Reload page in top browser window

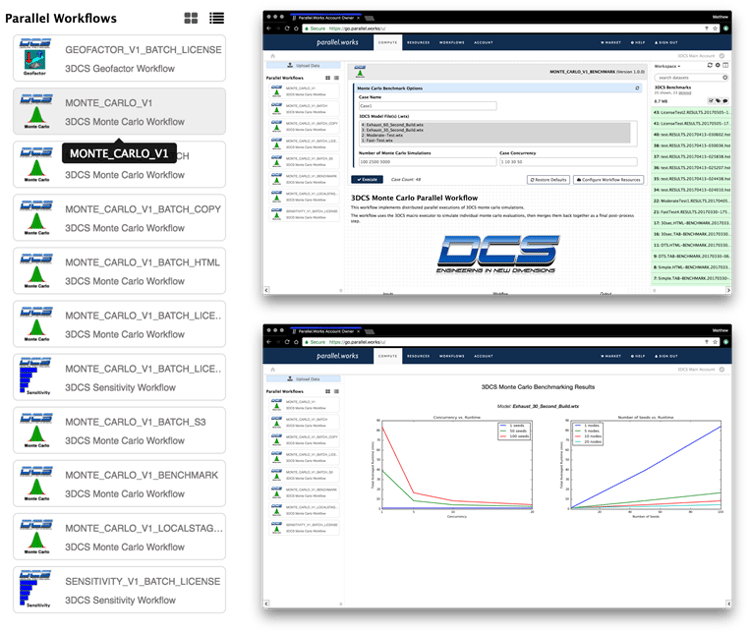(287, 28)
